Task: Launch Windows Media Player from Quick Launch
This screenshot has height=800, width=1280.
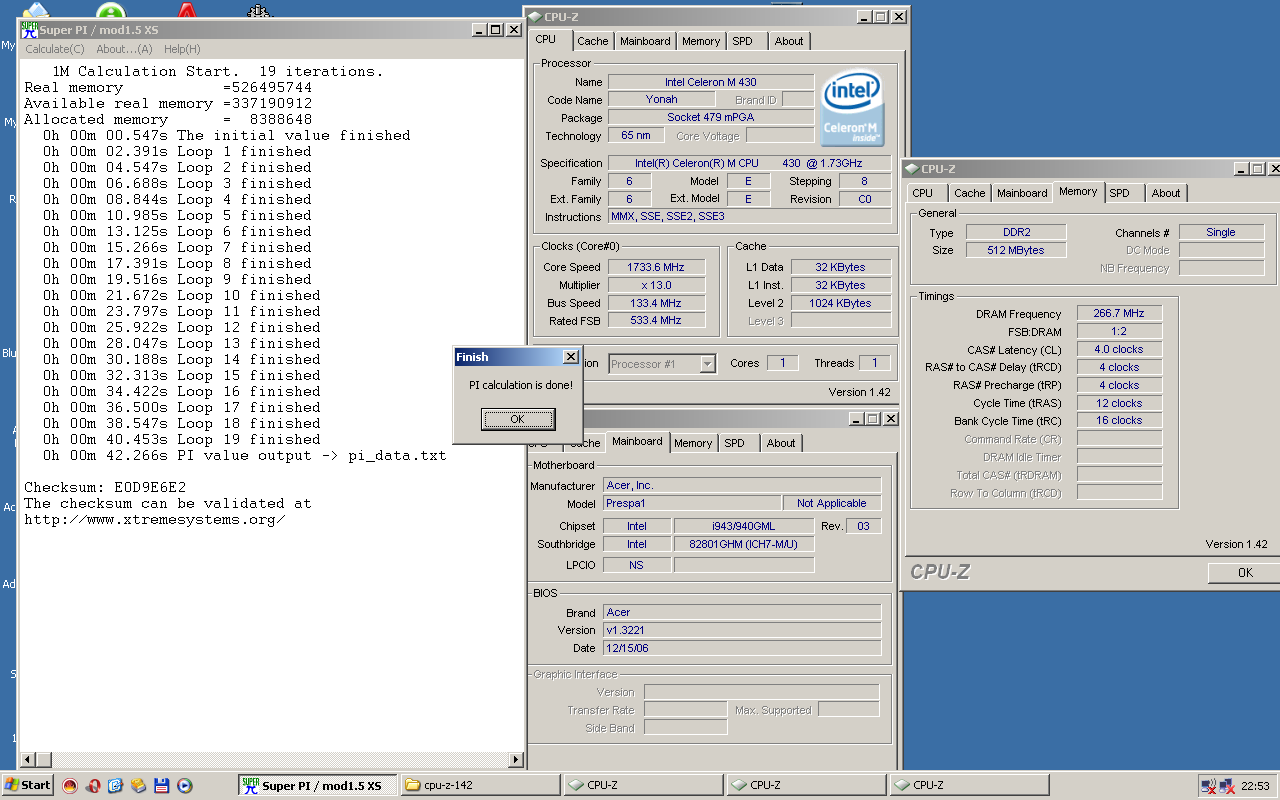Action: [184, 785]
